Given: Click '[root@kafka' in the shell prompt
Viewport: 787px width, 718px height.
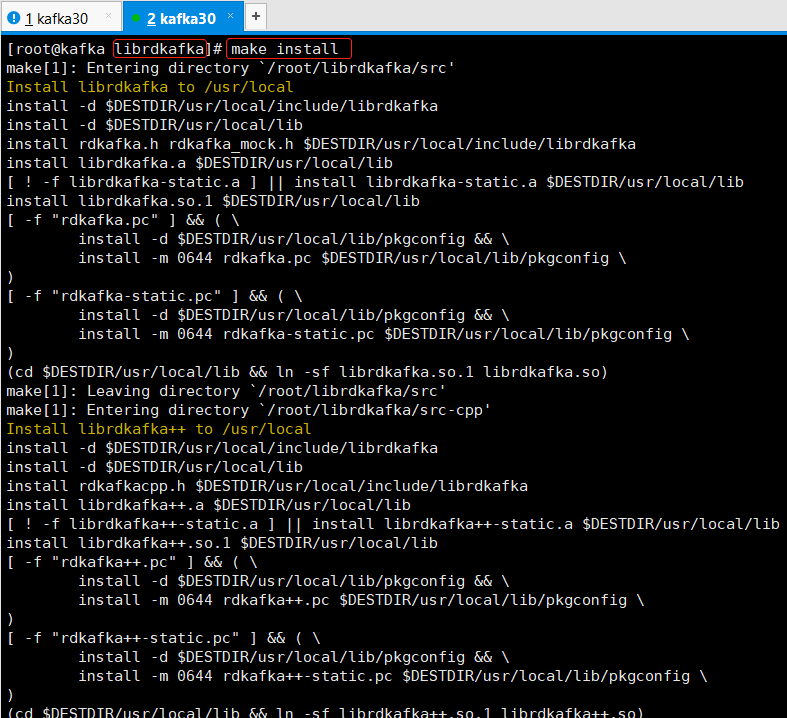Looking at the screenshot, I should (56, 49).
